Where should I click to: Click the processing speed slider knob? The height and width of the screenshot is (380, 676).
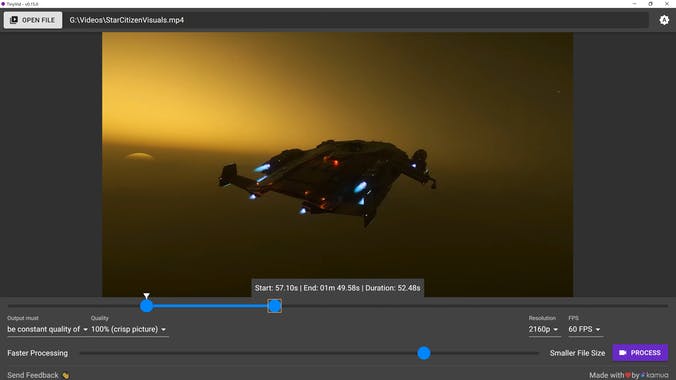pos(424,353)
